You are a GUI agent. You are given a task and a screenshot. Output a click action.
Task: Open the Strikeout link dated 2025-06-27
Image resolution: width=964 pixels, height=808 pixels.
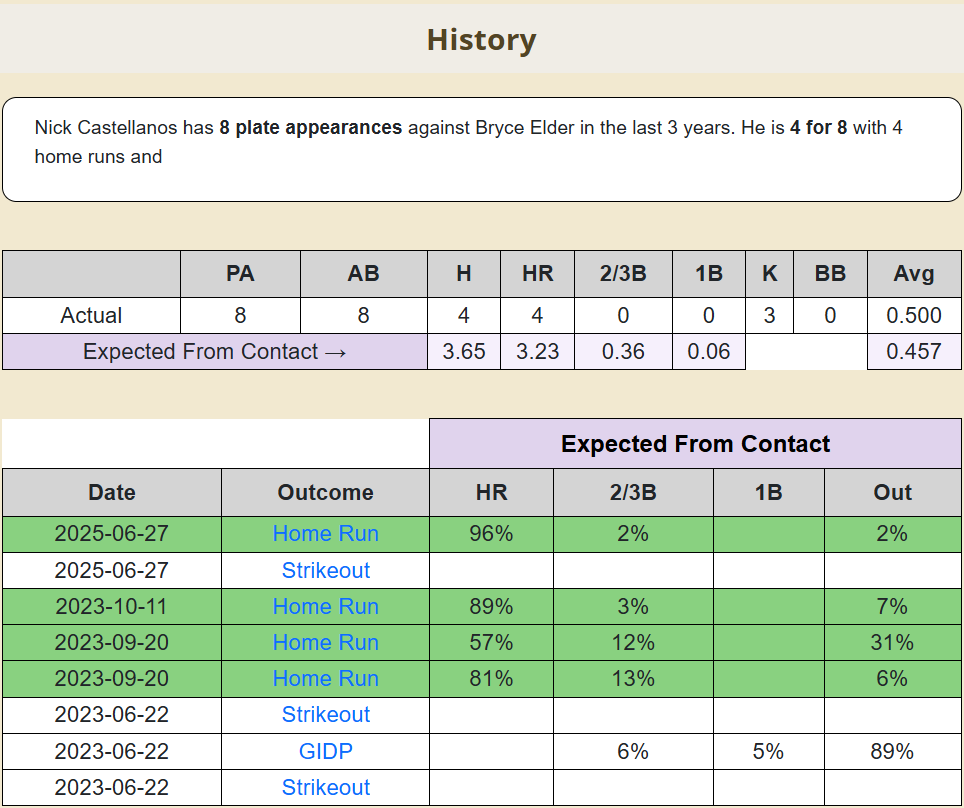click(325, 570)
